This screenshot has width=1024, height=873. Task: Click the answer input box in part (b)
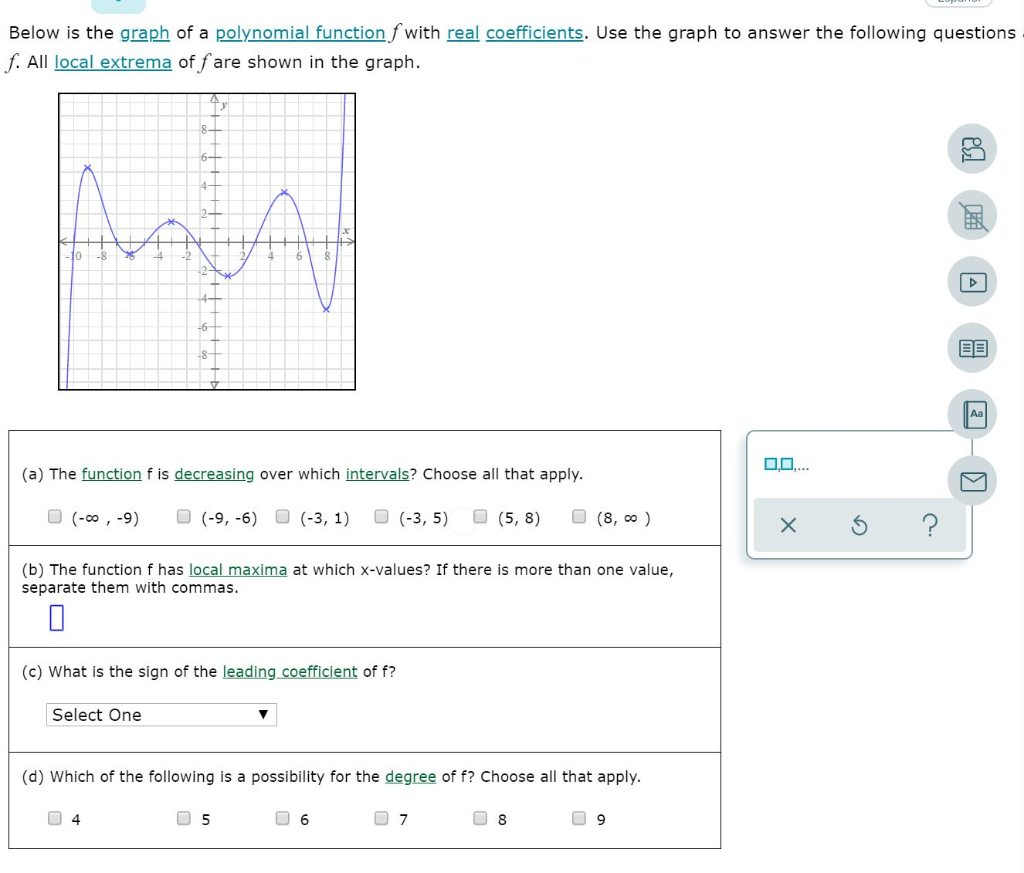[57, 617]
